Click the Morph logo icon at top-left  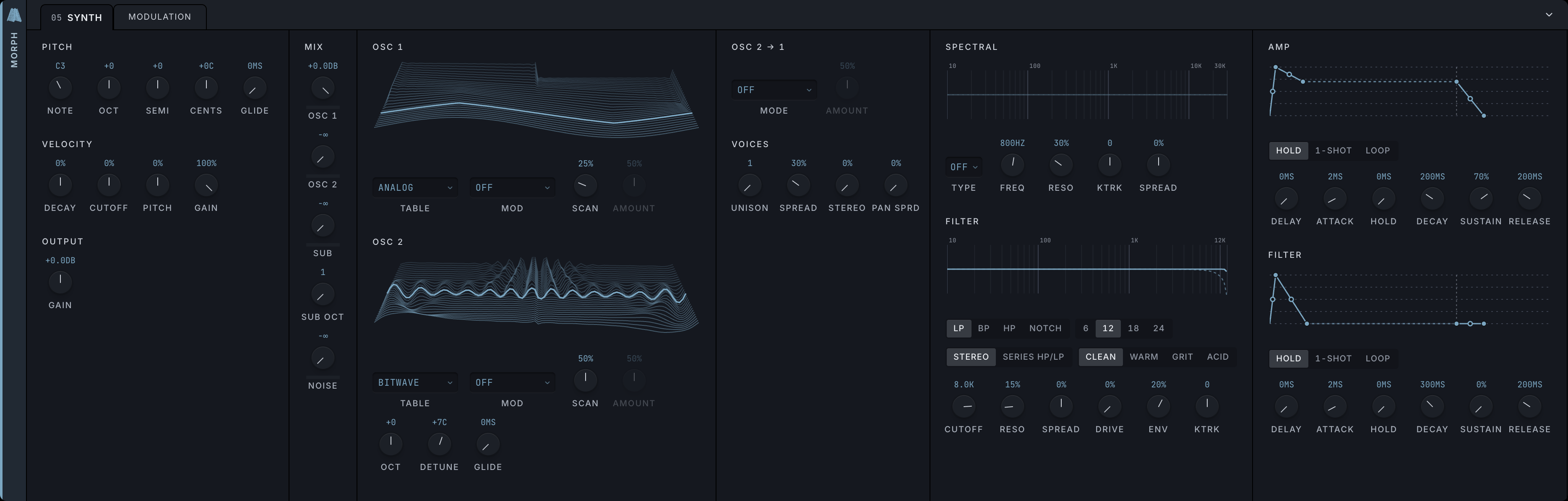[x=13, y=15]
